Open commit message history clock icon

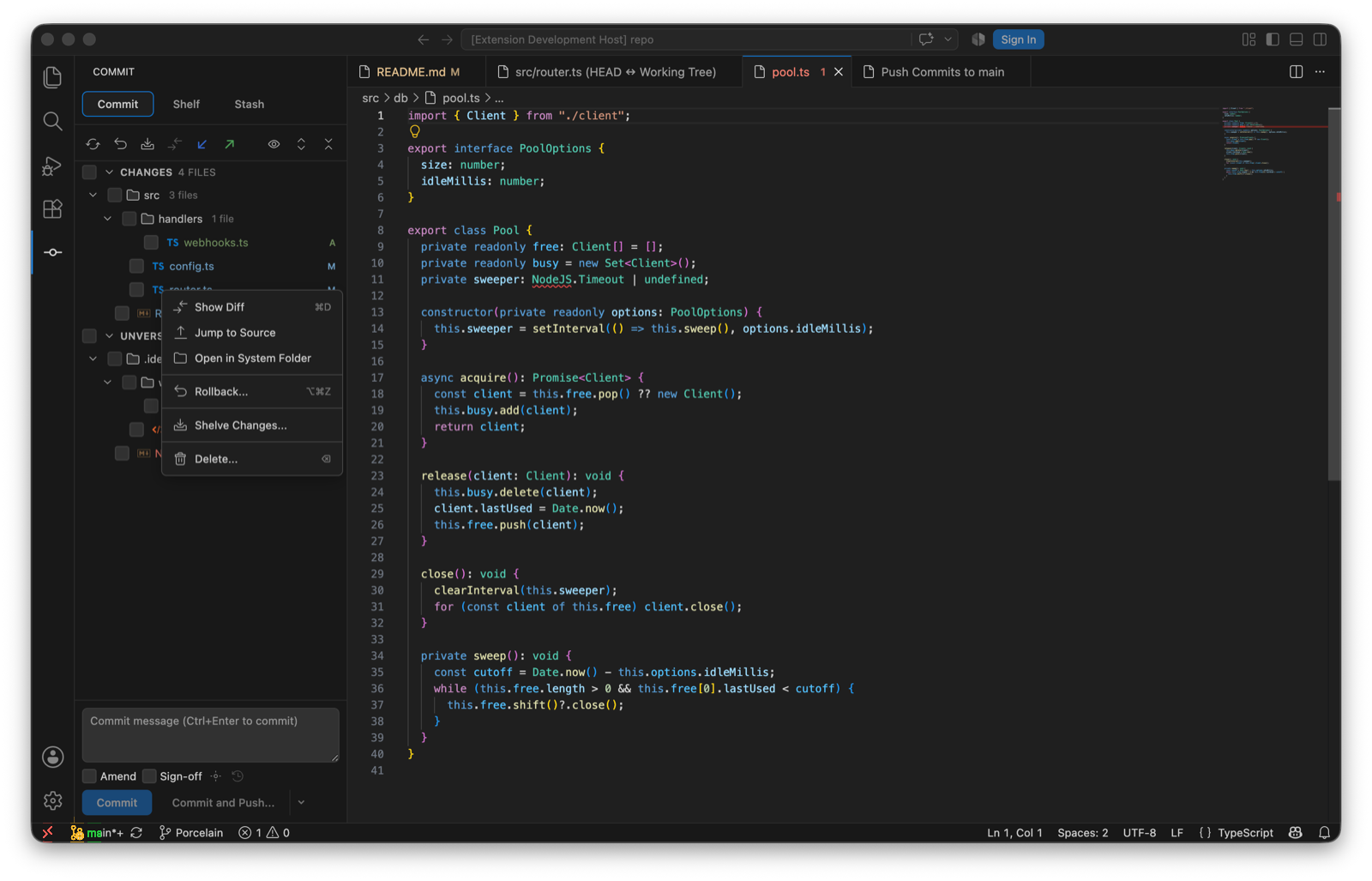point(238,776)
